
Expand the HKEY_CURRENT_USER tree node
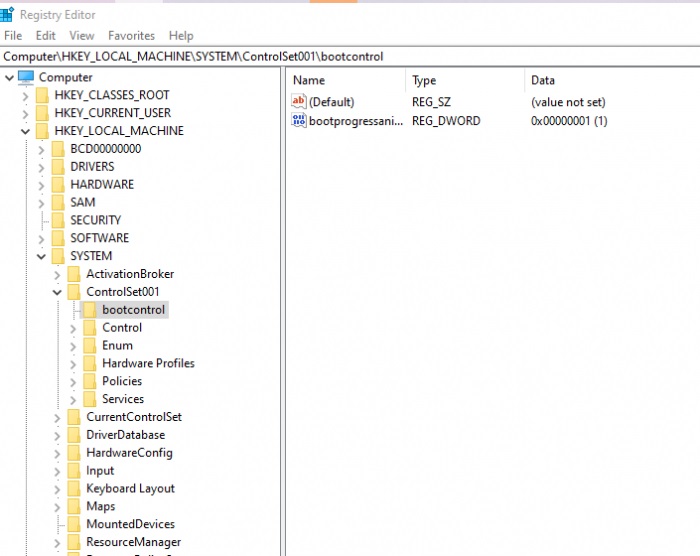25,113
